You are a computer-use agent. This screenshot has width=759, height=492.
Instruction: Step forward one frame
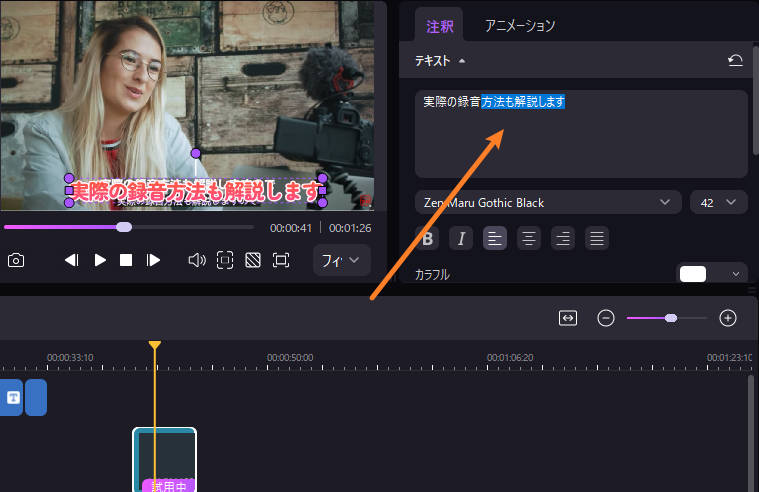tap(153, 261)
